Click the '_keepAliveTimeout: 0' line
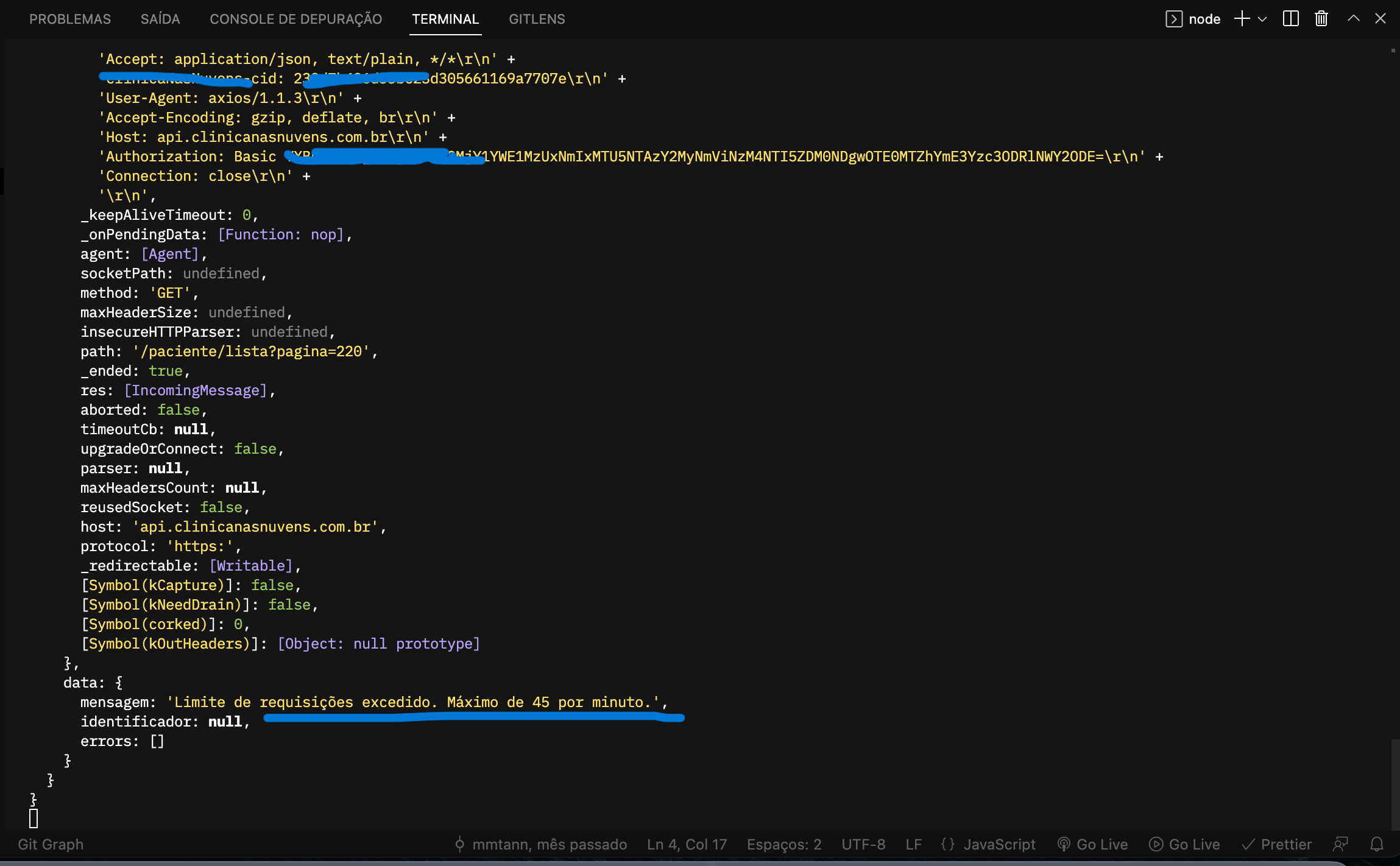 [169, 215]
